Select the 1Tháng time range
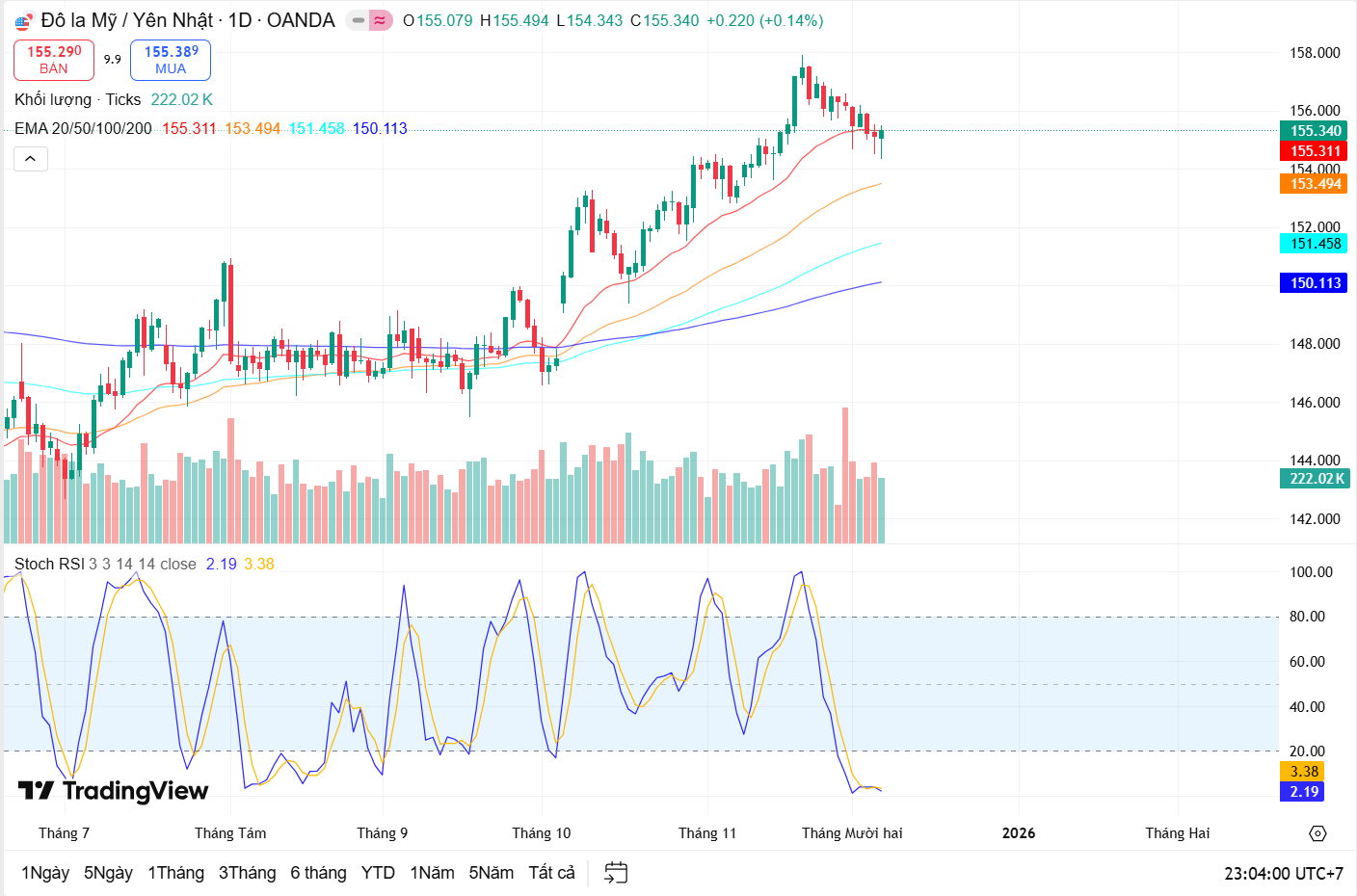The height and width of the screenshot is (896, 1357). point(175,873)
